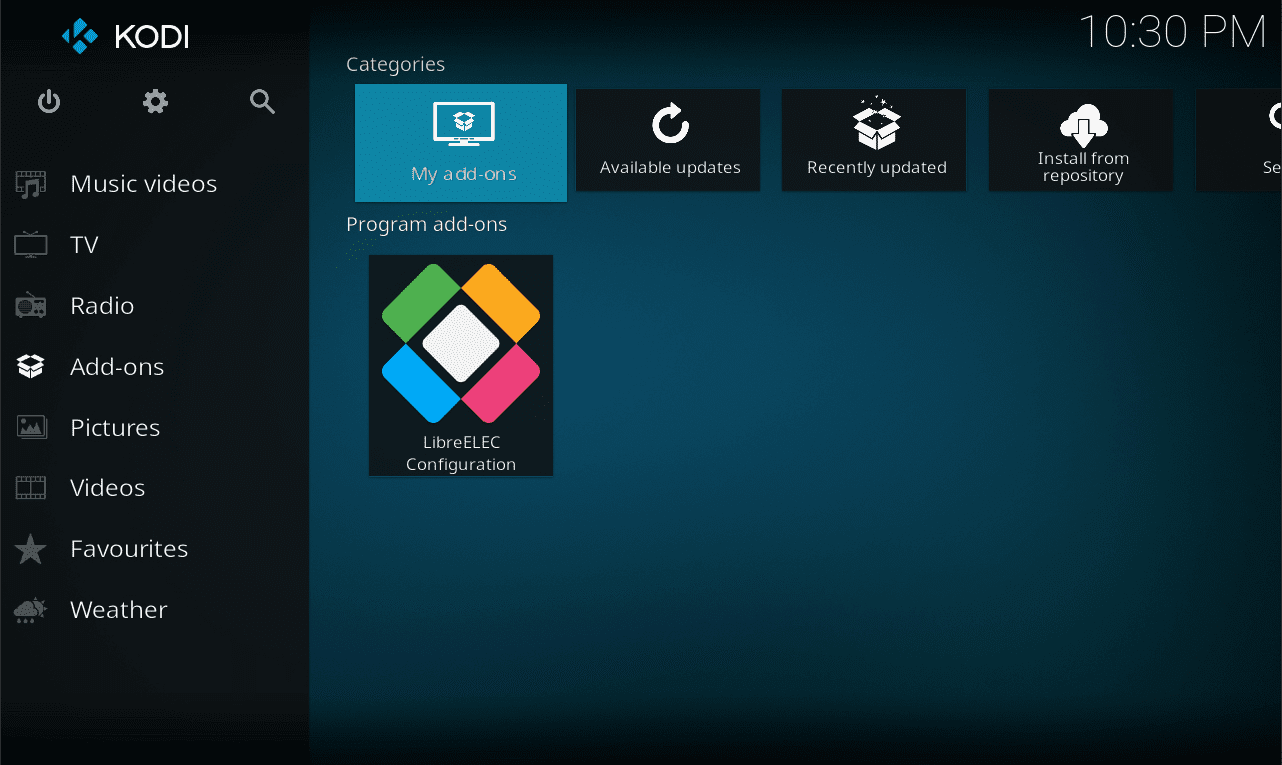The height and width of the screenshot is (765, 1282).
Task: Click the Weather cloud icon
Action: 31,610
